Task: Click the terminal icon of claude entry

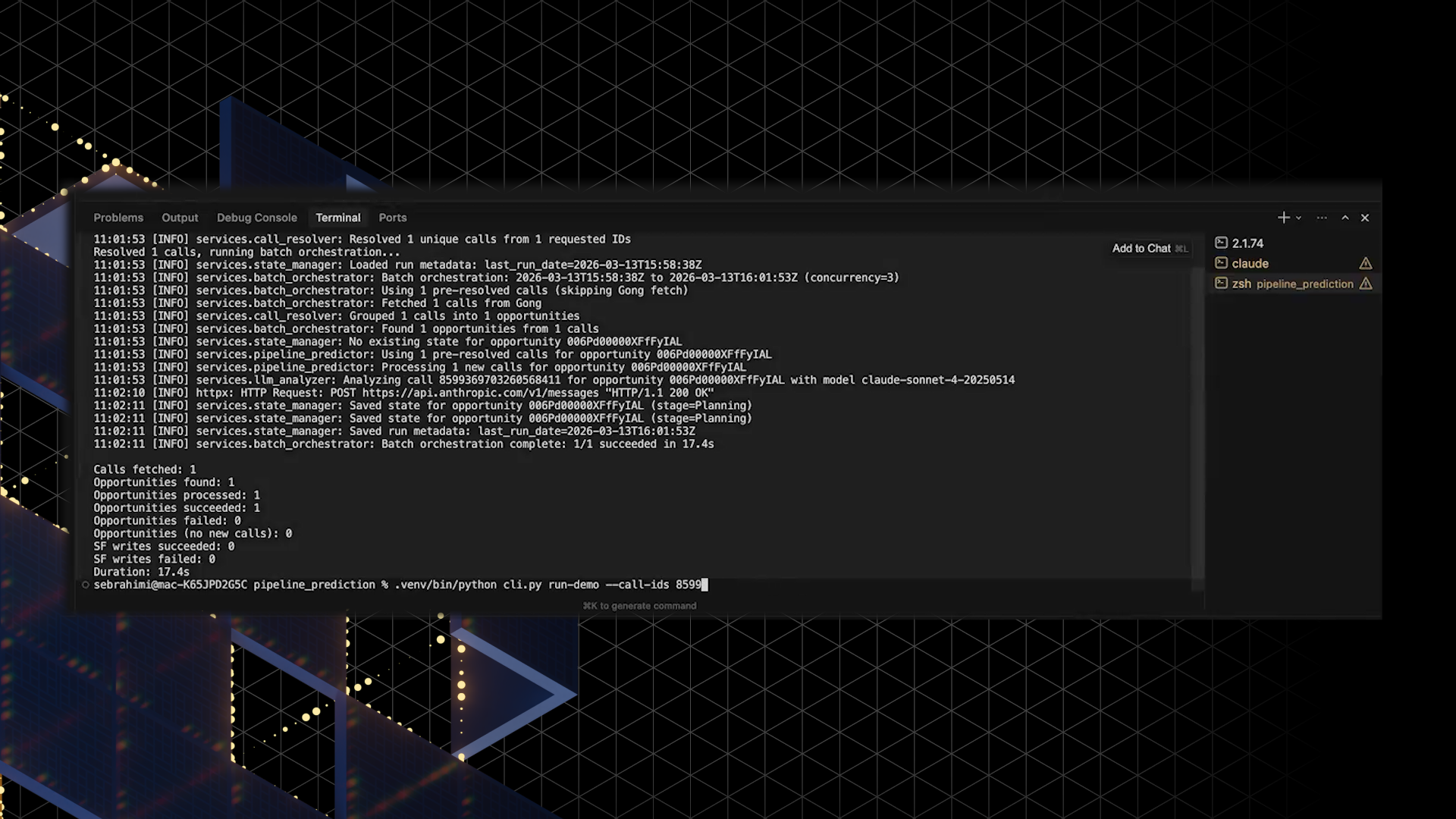Action: [1221, 263]
